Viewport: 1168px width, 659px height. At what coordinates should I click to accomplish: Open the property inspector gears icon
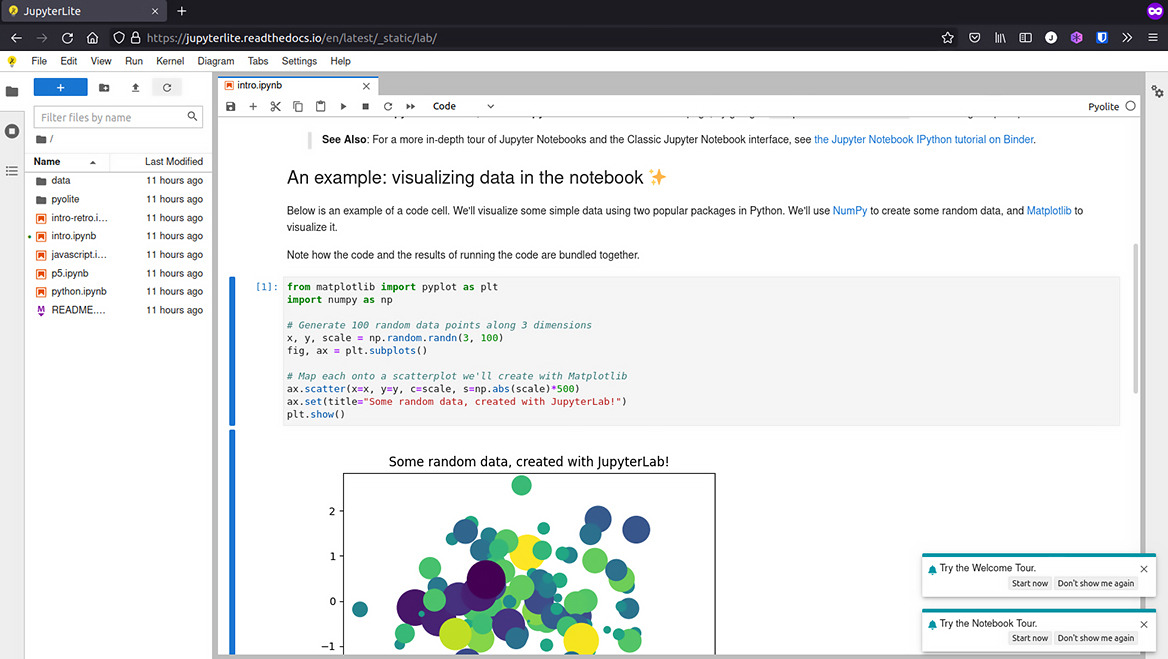click(x=1157, y=91)
